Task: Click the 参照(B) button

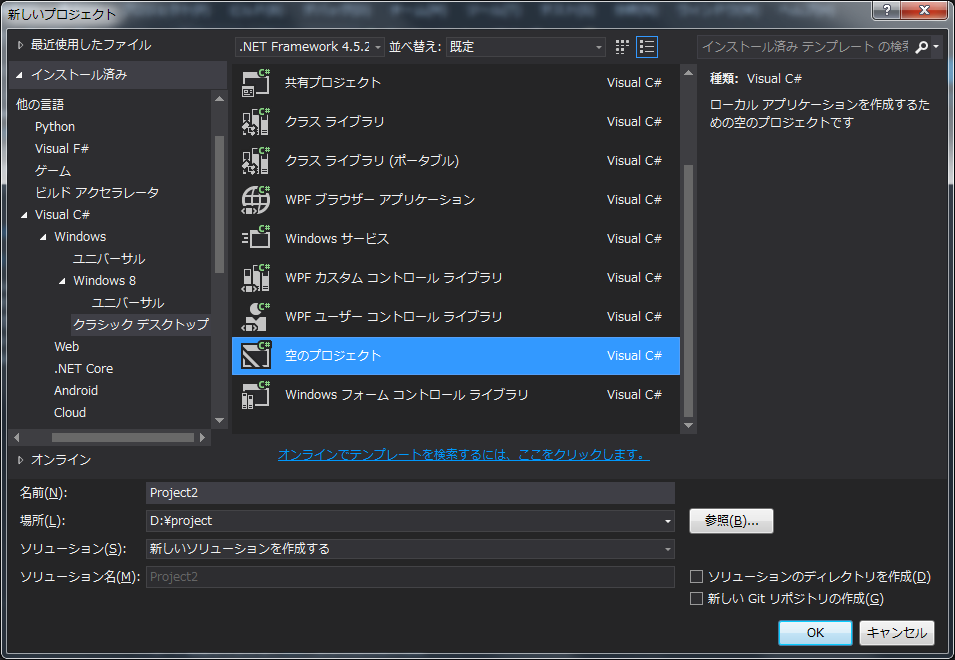Action: pyautogui.click(x=731, y=521)
